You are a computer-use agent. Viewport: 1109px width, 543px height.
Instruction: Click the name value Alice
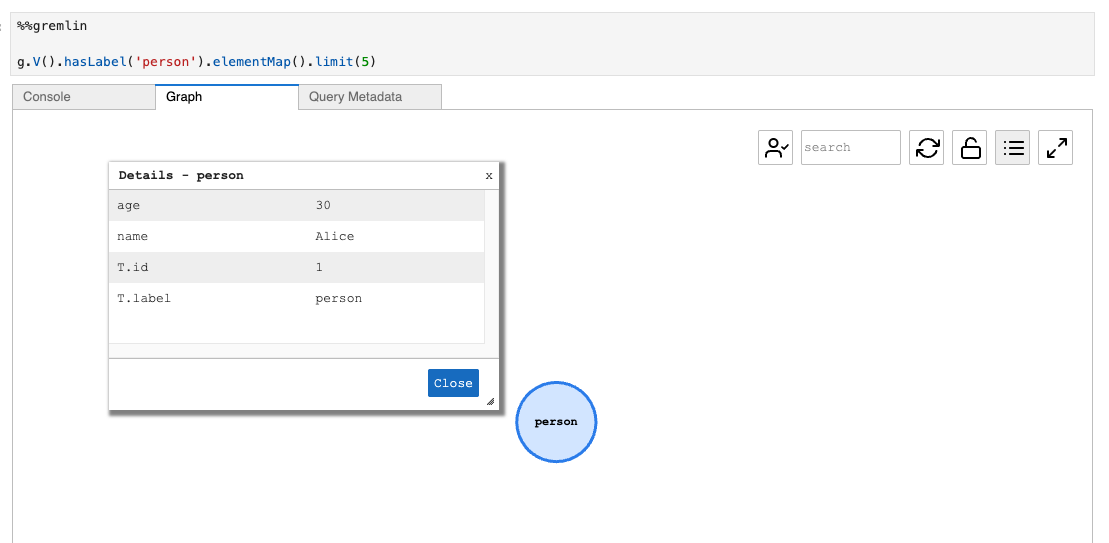click(335, 236)
